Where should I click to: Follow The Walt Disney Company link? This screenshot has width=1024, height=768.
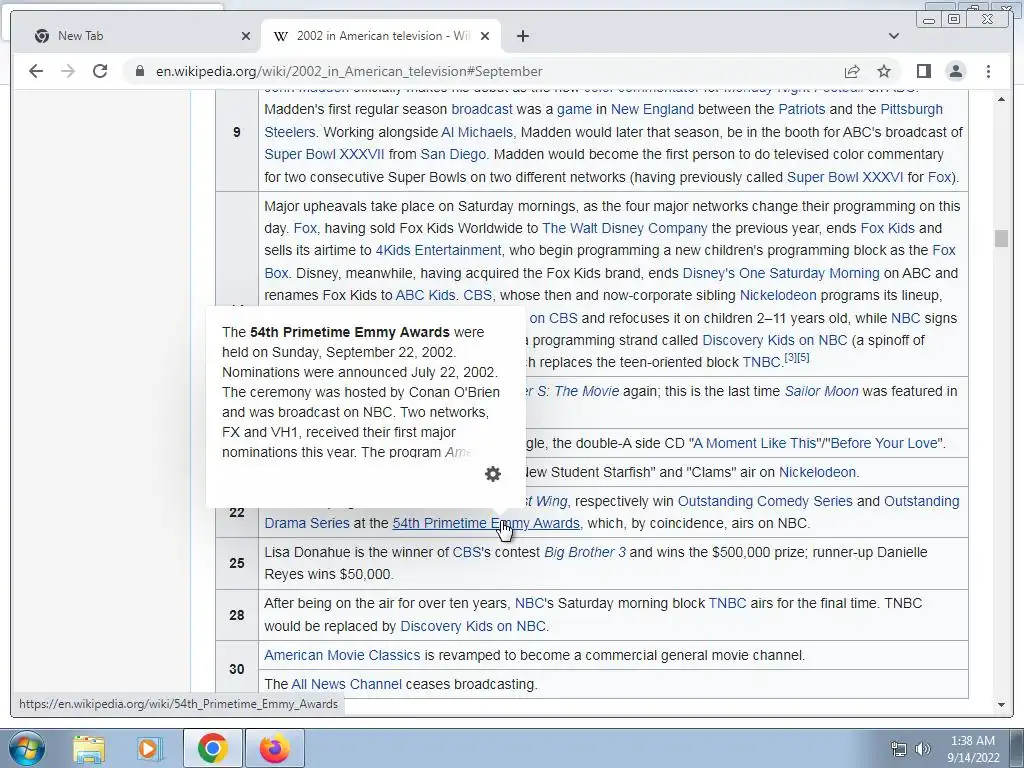point(625,228)
